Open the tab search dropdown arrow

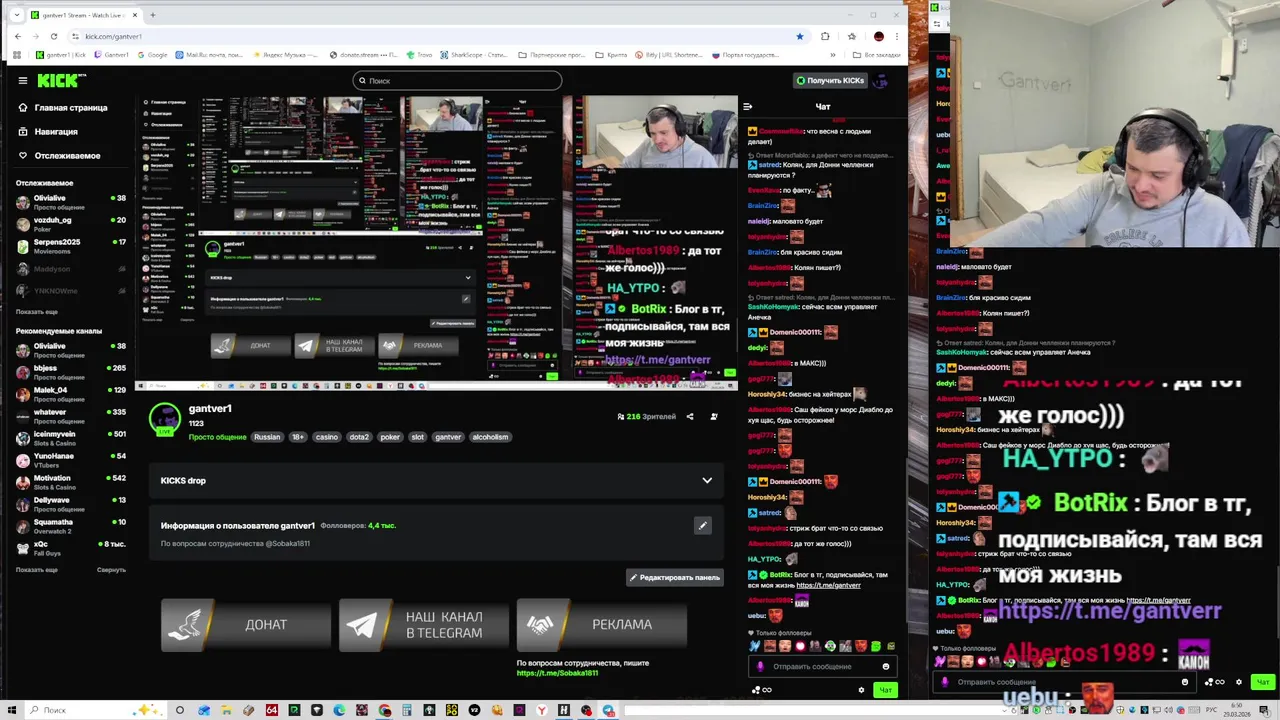click(16, 15)
